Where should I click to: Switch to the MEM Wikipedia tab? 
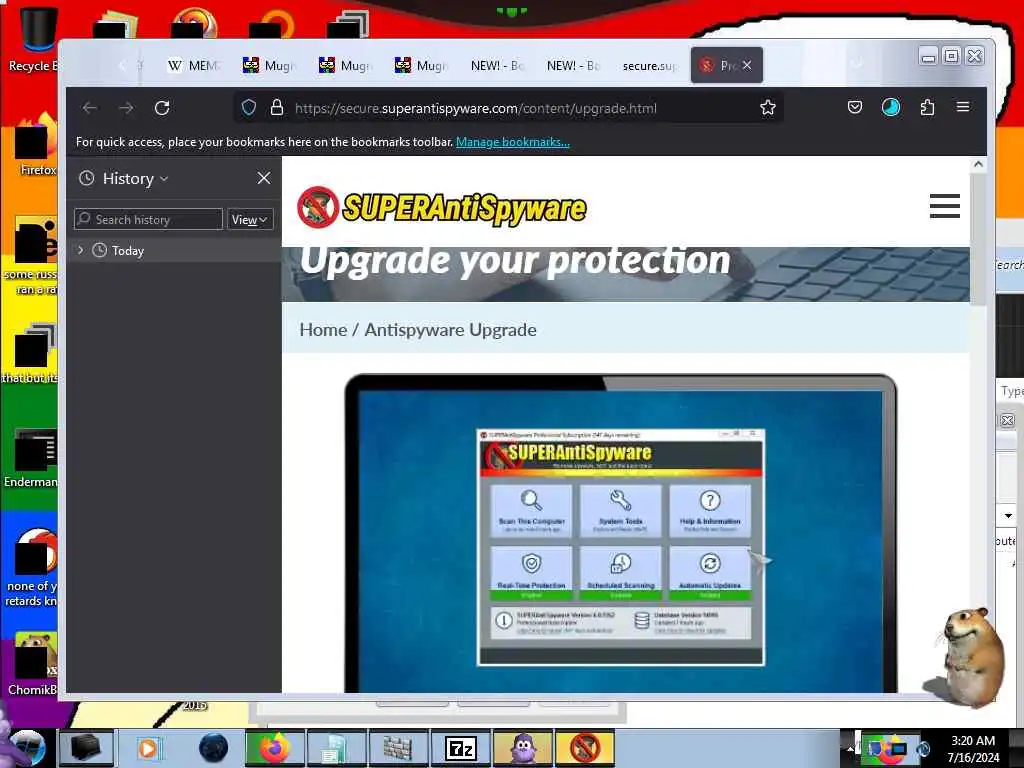[193, 65]
